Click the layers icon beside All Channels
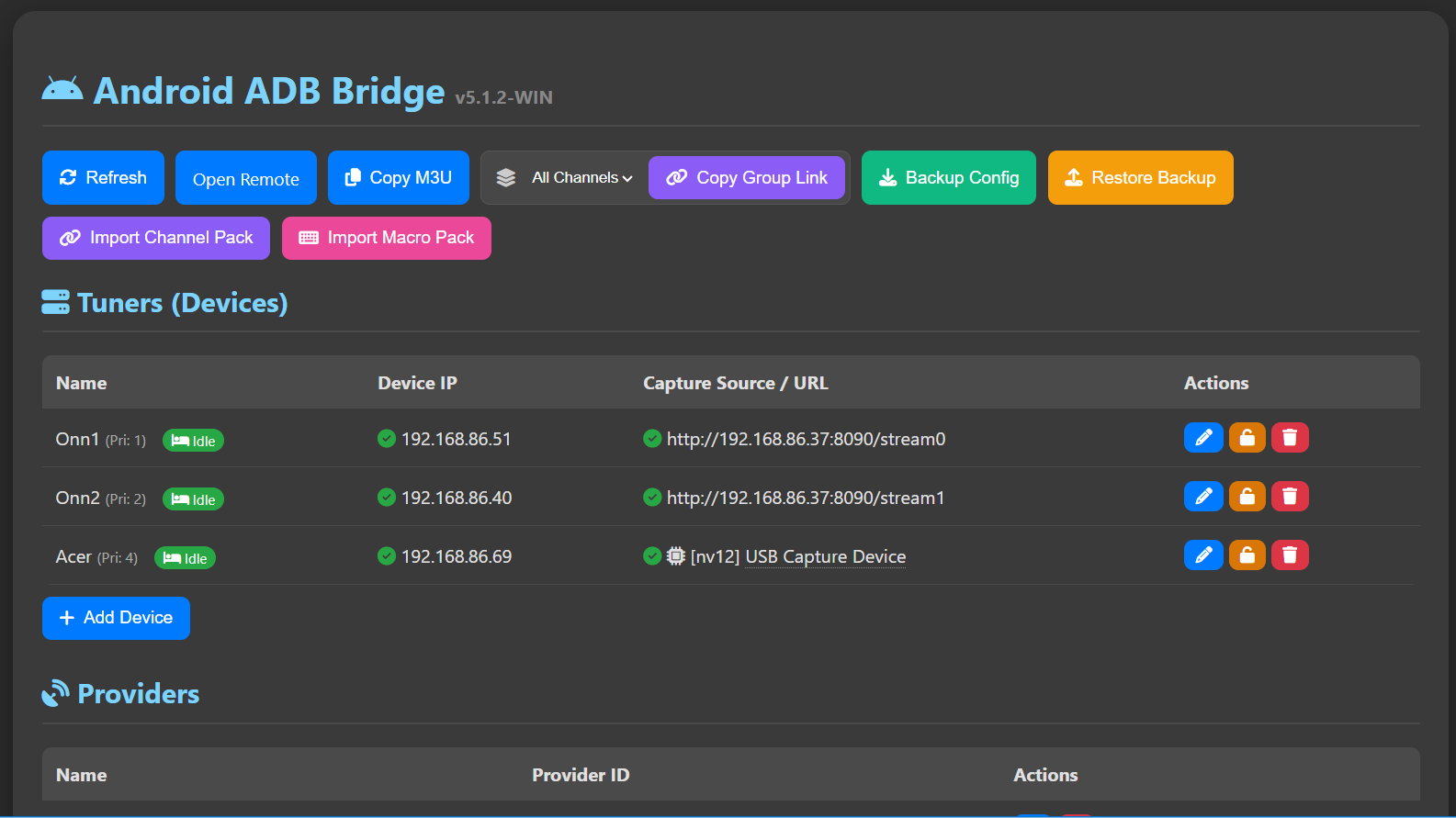The image size is (1456, 818). (x=506, y=178)
